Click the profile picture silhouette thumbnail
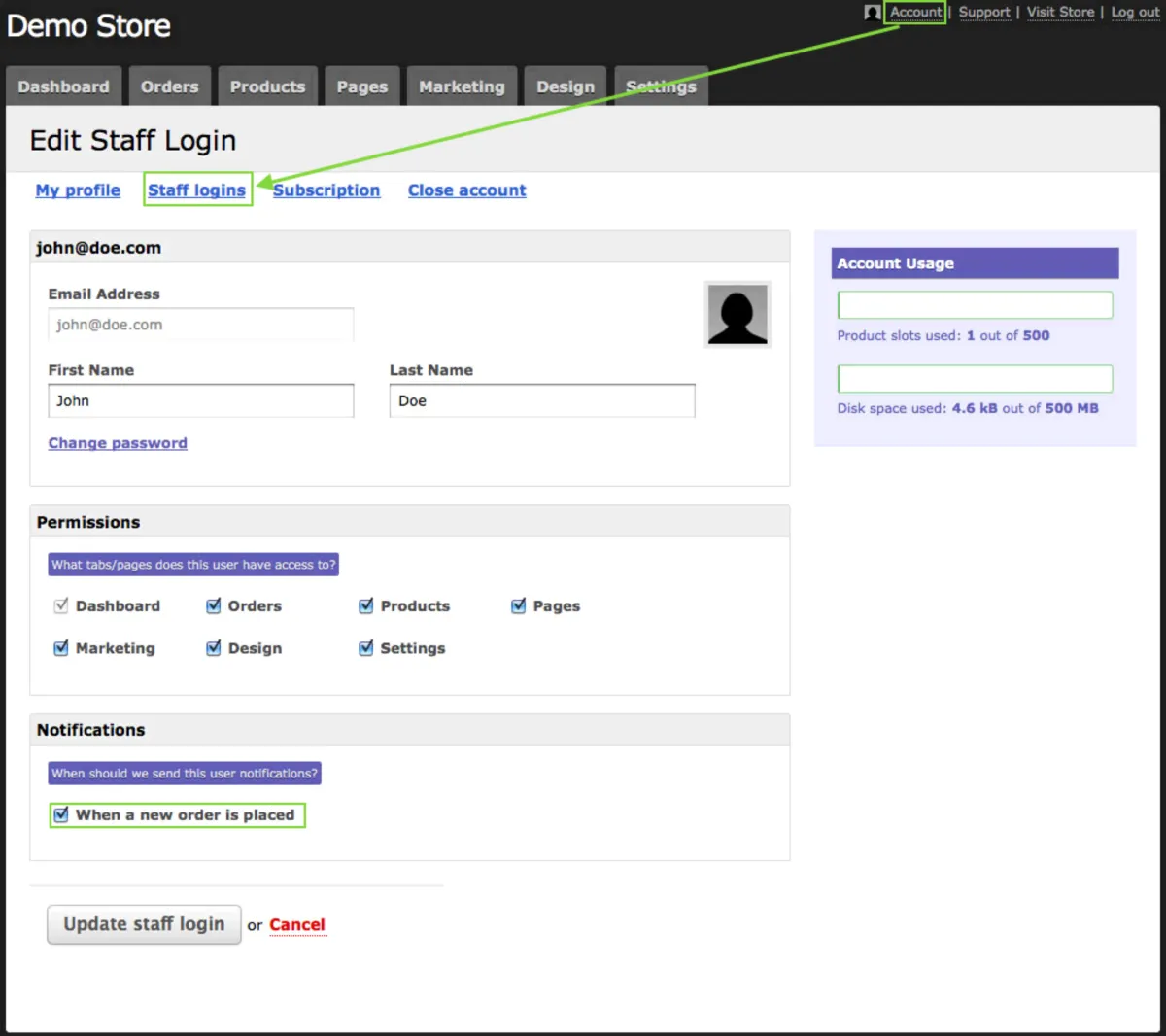This screenshot has height=1036, width=1166. tap(737, 315)
